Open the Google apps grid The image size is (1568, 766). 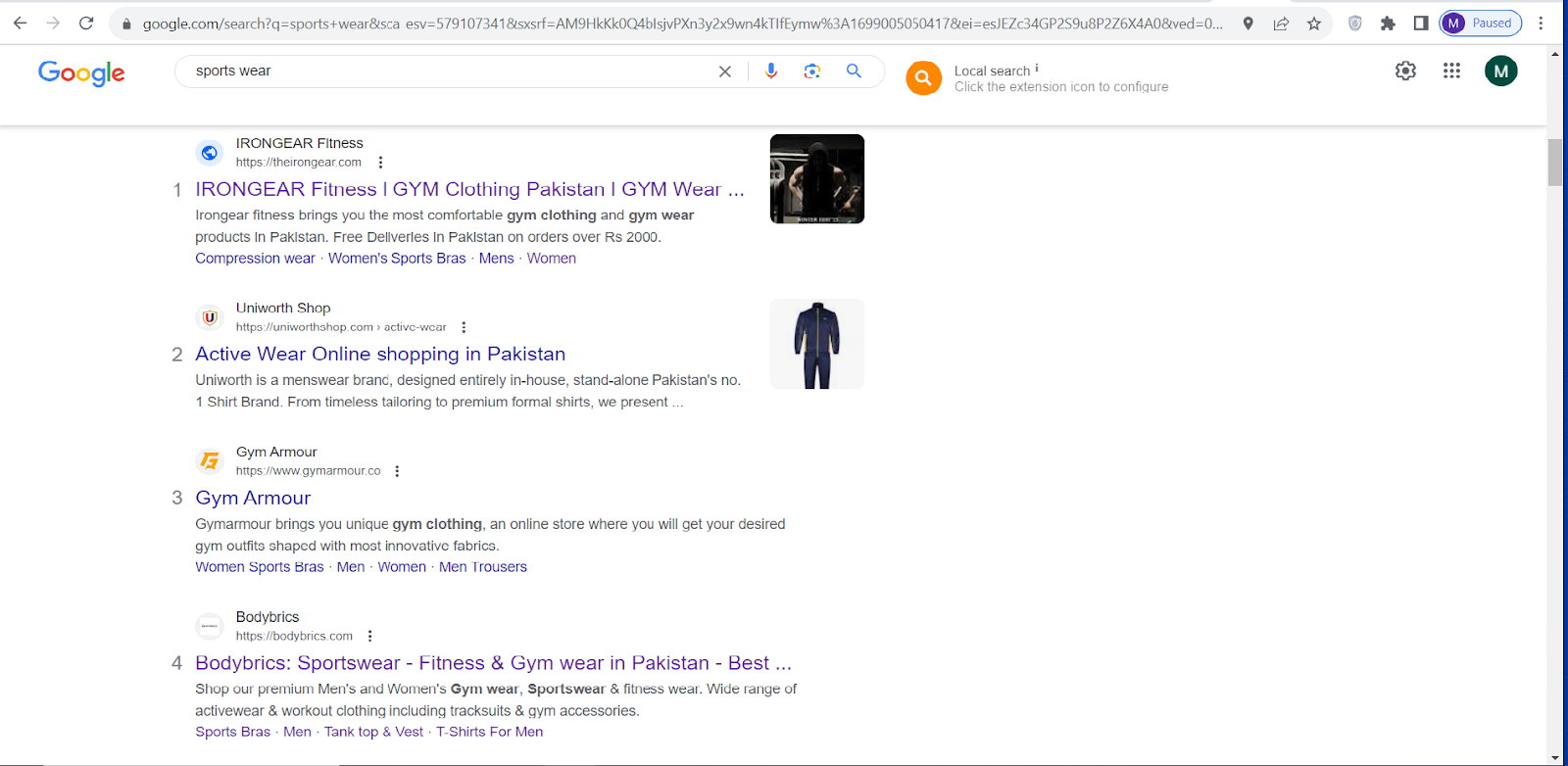tap(1452, 71)
